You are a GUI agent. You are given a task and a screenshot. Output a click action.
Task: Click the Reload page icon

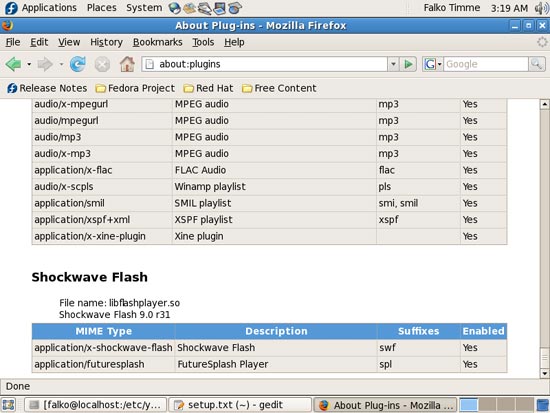click(x=78, y=64)
